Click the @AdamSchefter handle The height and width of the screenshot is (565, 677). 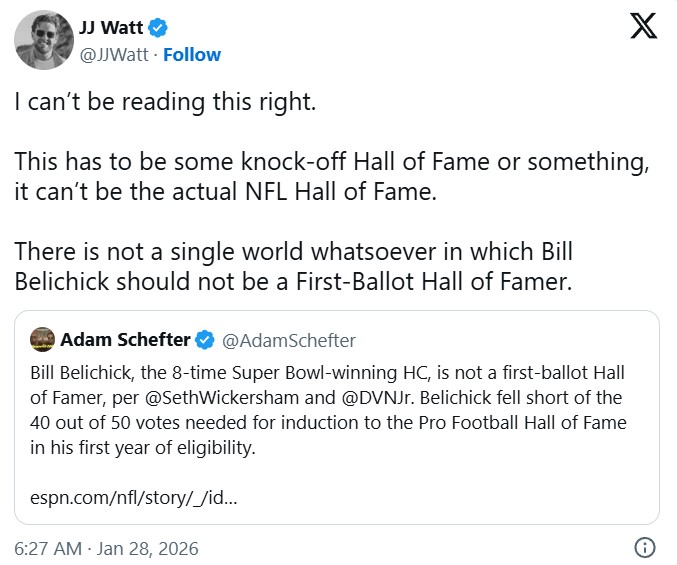pyautogui.click(x=288, y=340)
